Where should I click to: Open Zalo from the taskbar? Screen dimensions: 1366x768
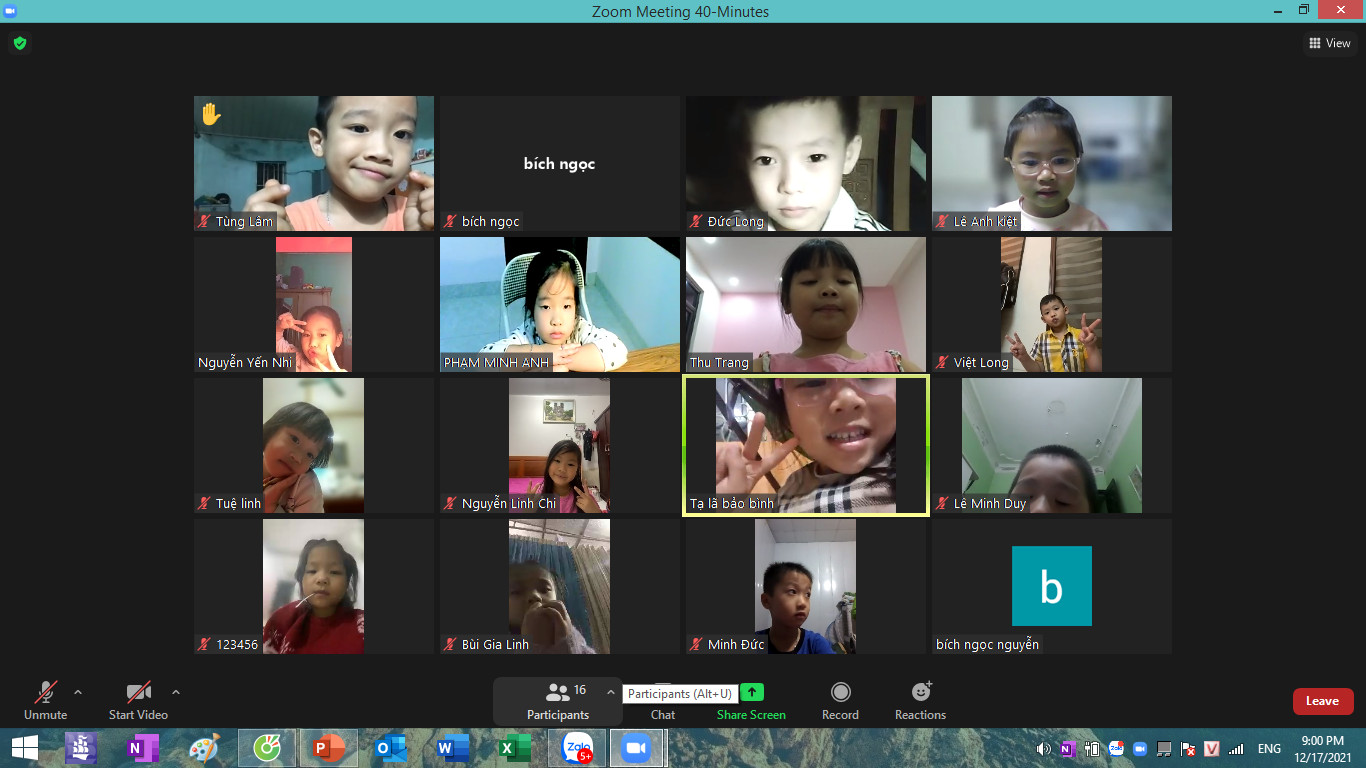pos(578,748)
